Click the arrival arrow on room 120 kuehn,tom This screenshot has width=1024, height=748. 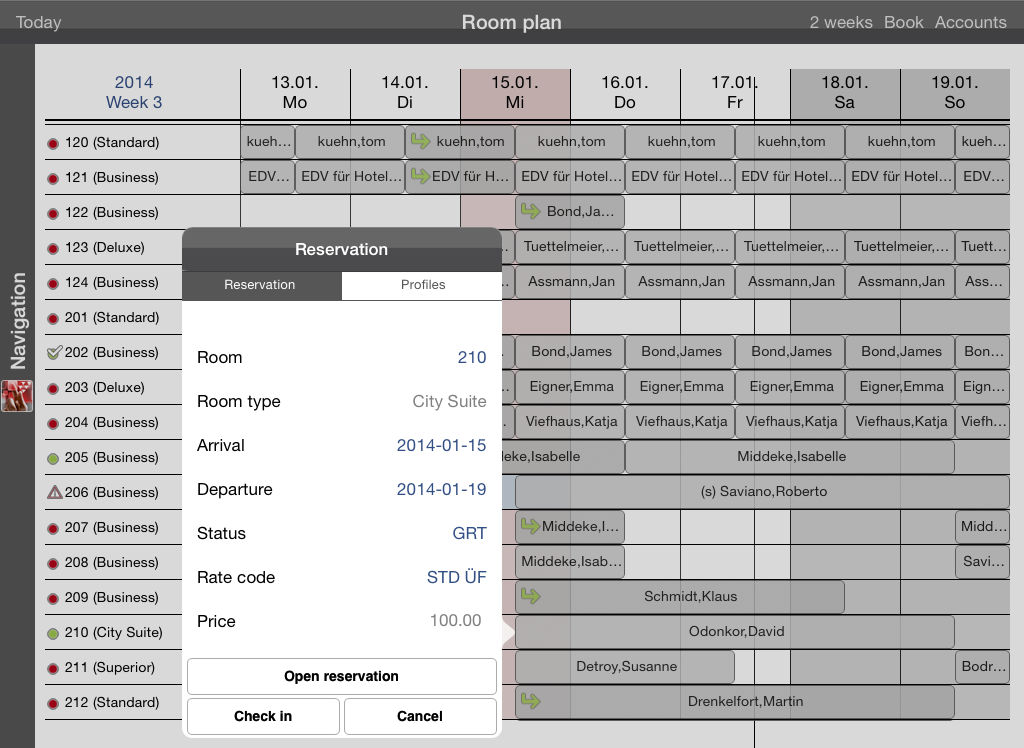coord(420,141)
